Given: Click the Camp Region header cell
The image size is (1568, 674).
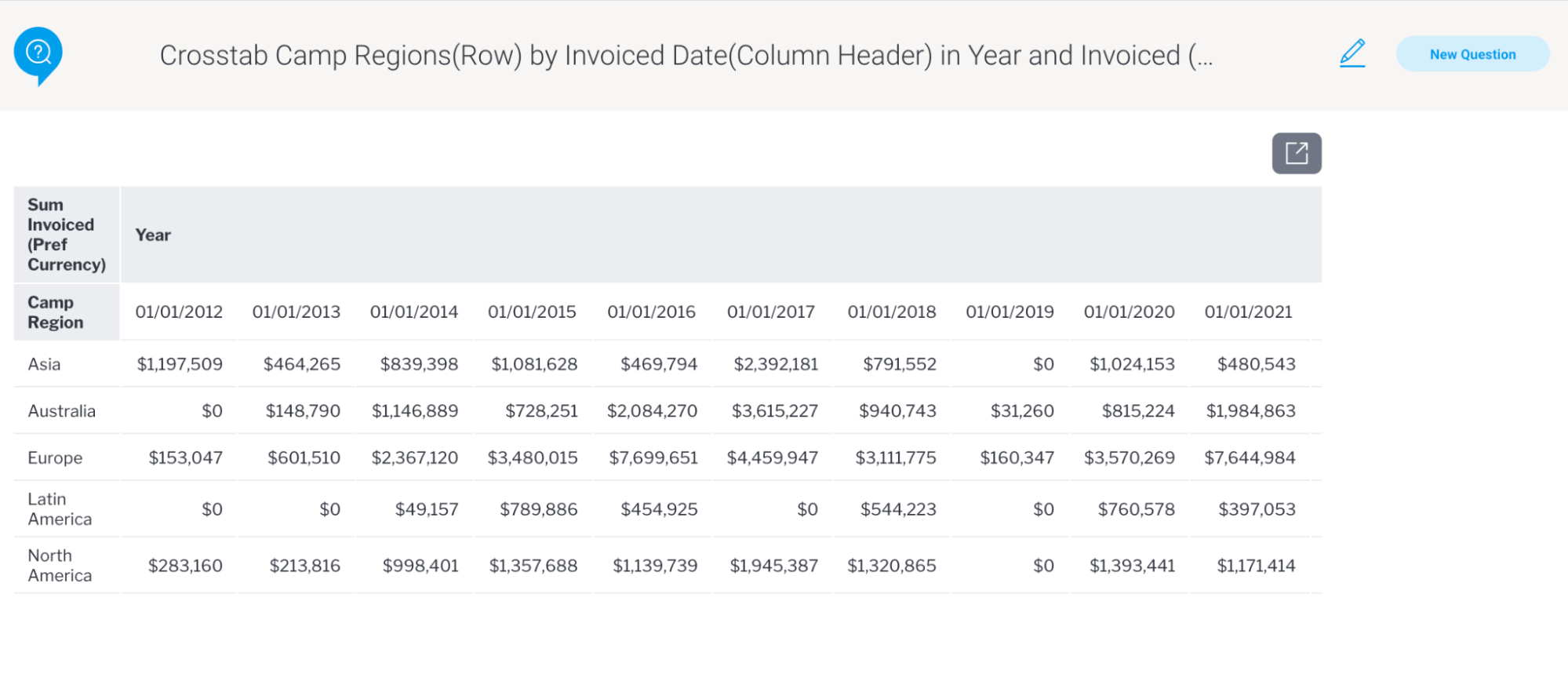Looking at the screenshot, I should [x=56, y=312].
